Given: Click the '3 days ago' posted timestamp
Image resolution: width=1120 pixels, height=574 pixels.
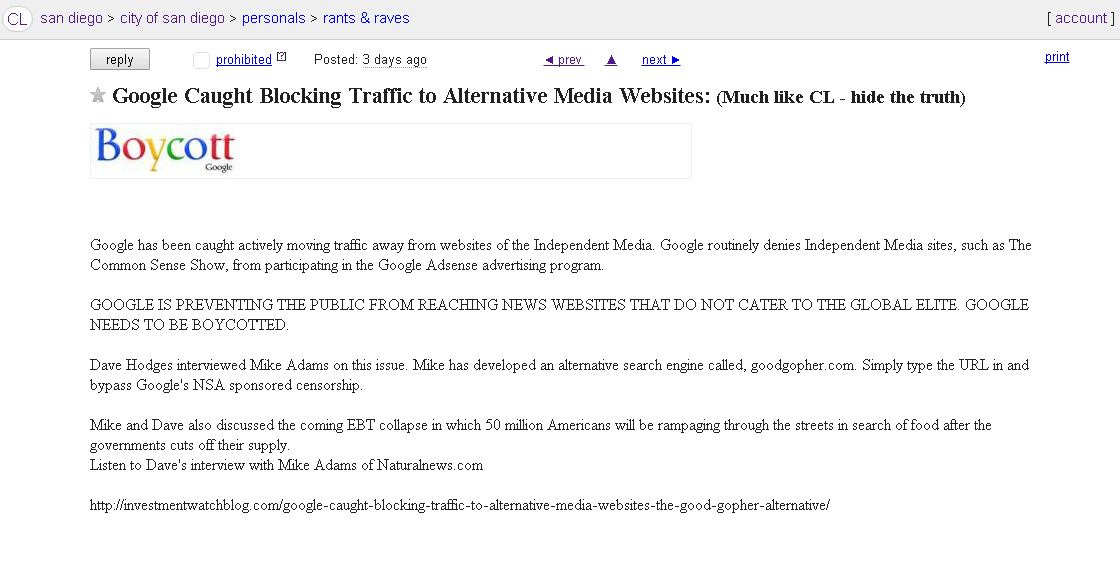Looking at the screenshot, I should pos(394,60).
